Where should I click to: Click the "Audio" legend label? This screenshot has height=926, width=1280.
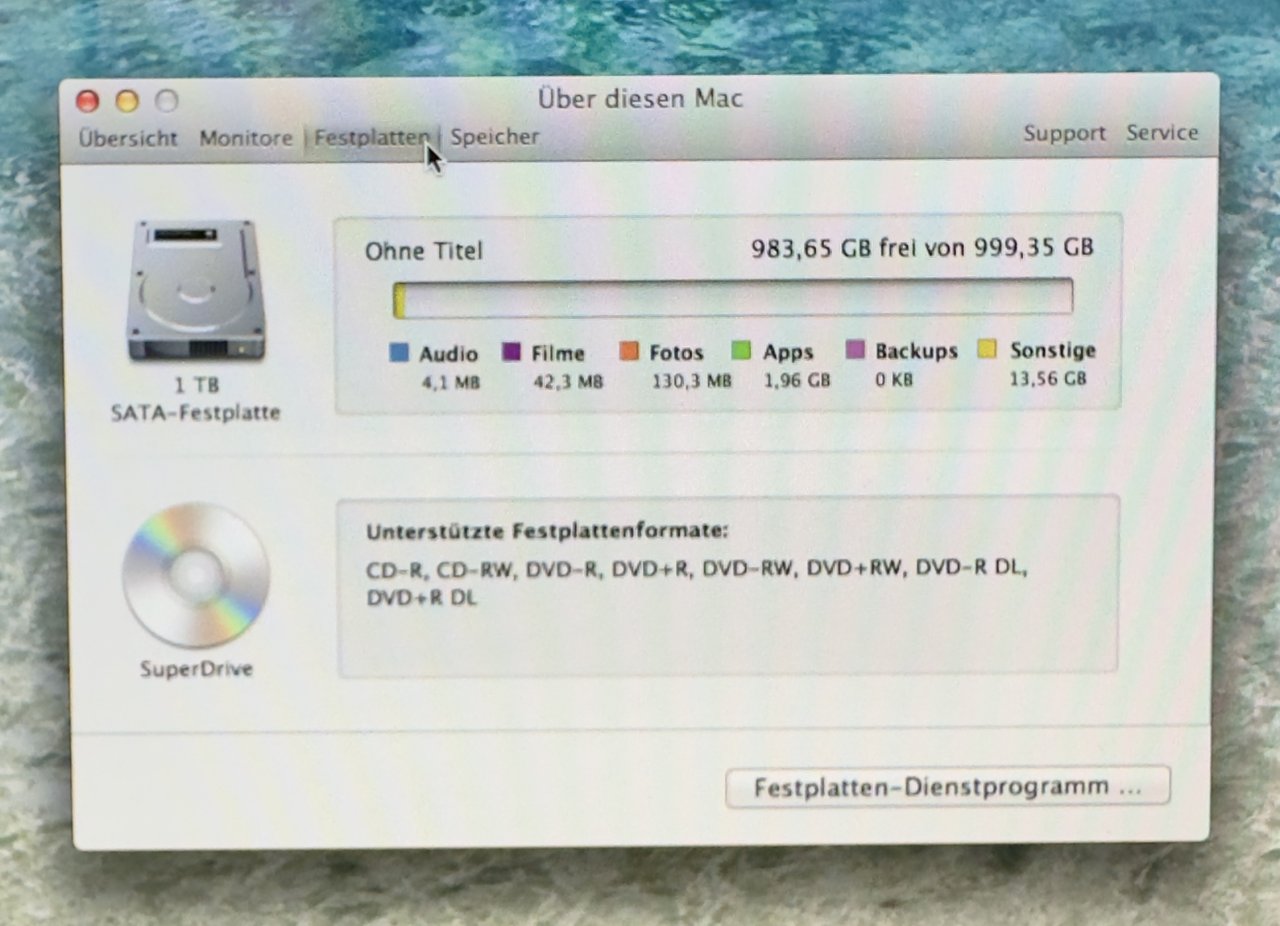point(448,353)
